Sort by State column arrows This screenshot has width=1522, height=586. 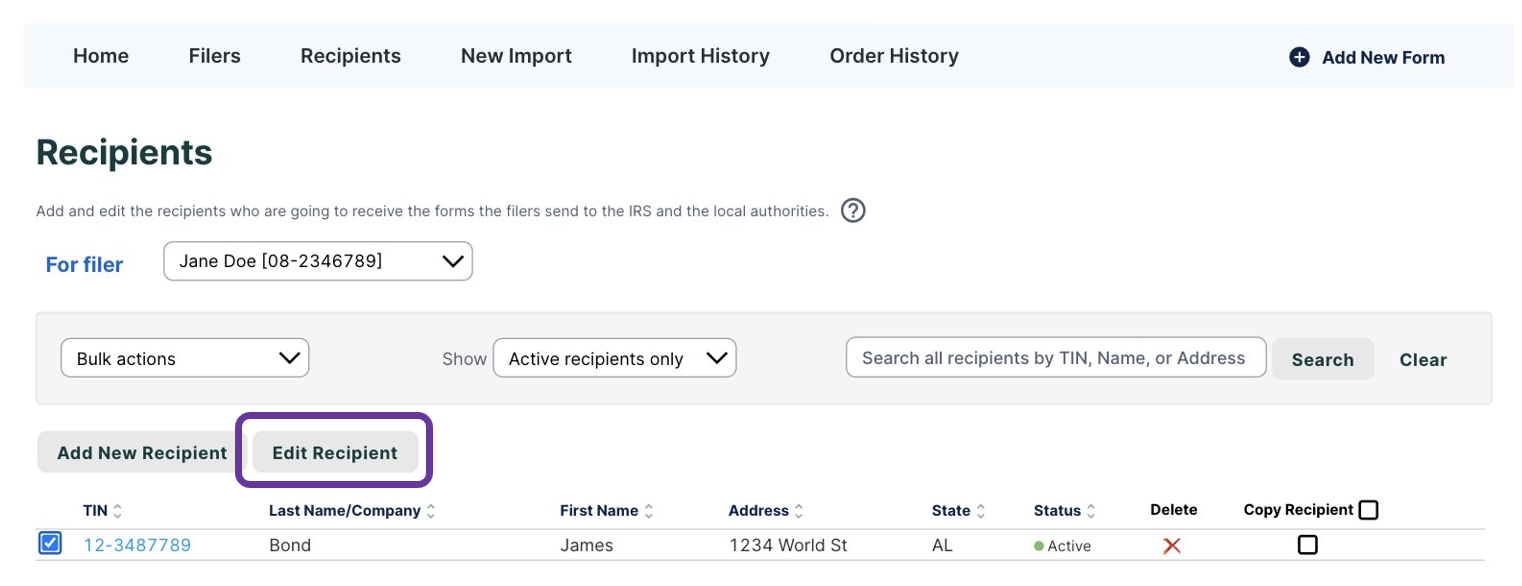(x=981, y=511)
